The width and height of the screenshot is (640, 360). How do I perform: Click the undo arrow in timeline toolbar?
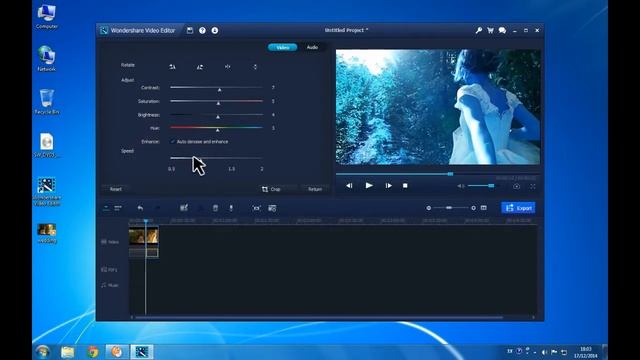pyautogui.click(x=140, y=208)
